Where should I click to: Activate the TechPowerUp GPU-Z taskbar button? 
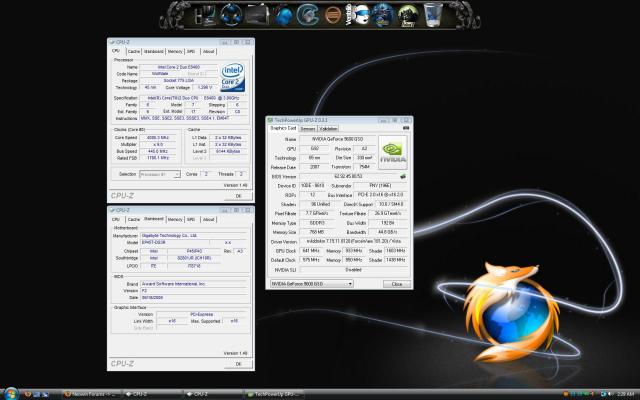coord(274,394)
